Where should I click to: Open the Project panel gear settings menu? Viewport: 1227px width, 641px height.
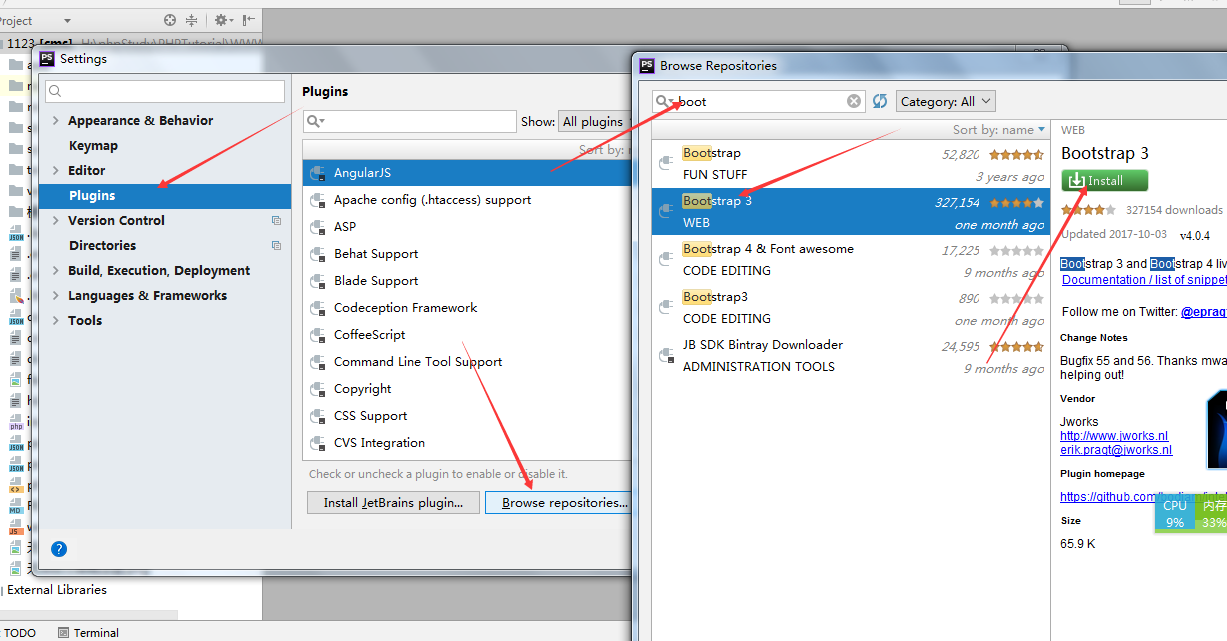coord(222,20)
